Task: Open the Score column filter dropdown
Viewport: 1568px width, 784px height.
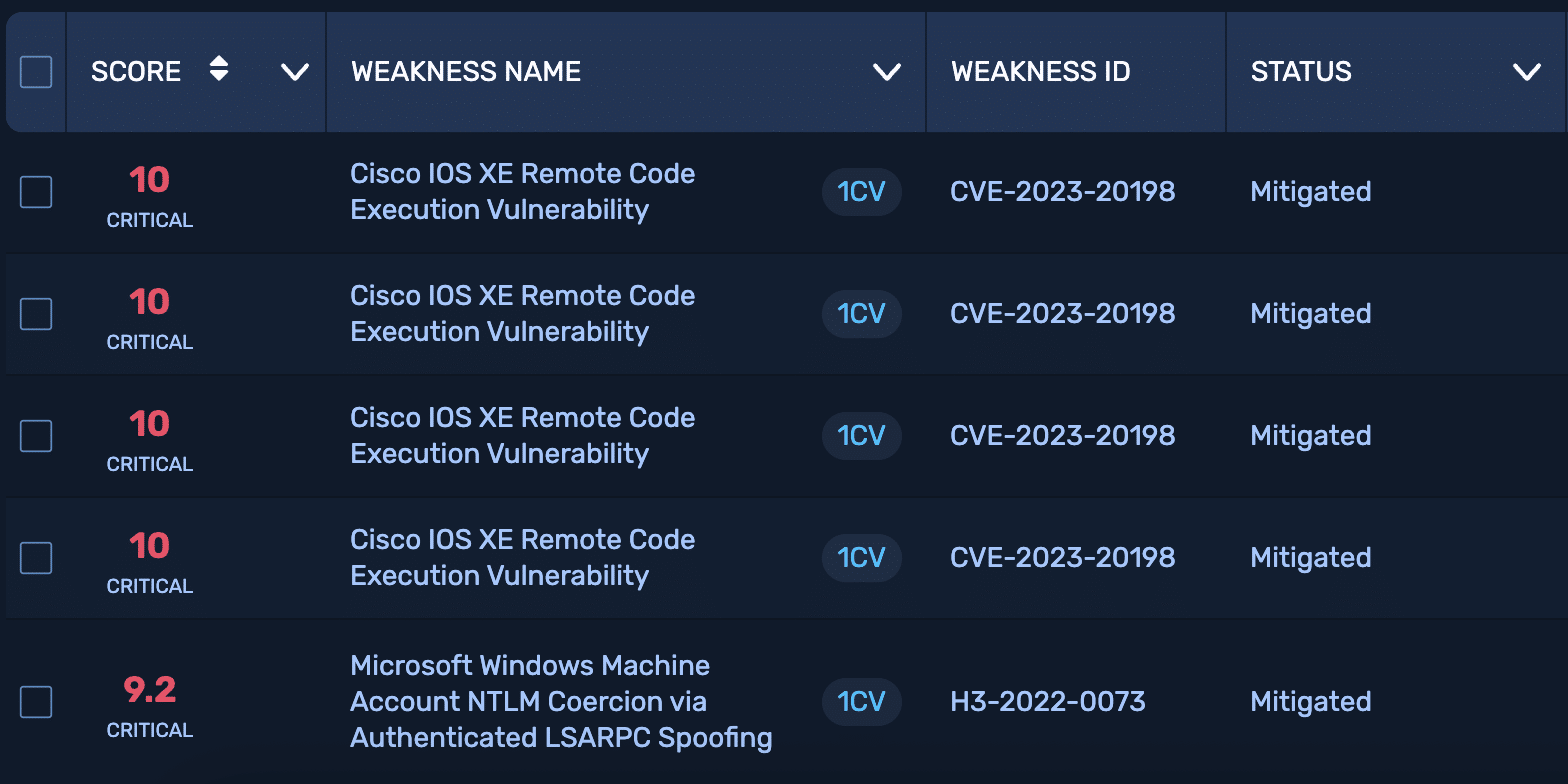Action: [294, 72]
